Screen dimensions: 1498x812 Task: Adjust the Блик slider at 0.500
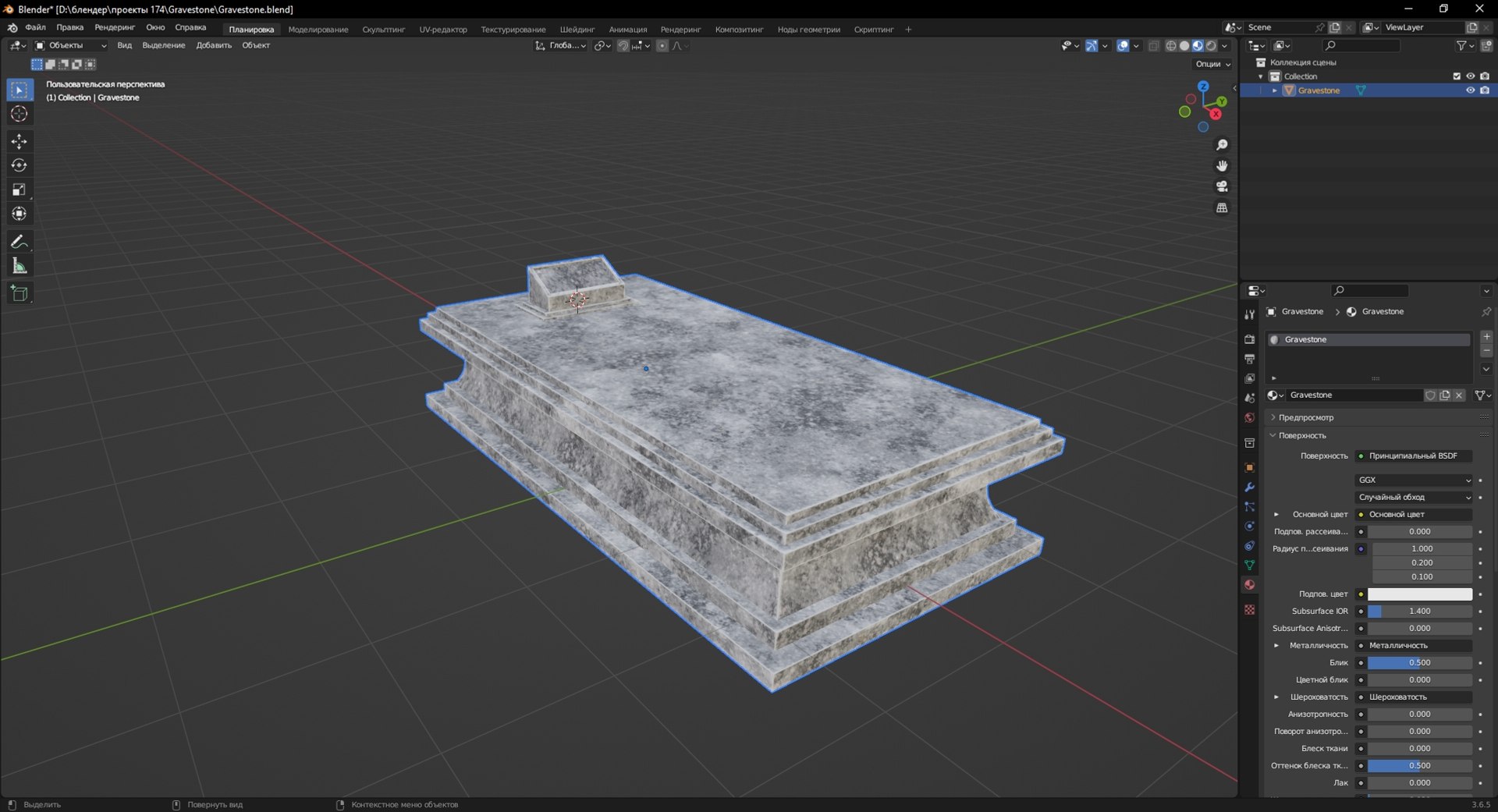coord(1420,663)
